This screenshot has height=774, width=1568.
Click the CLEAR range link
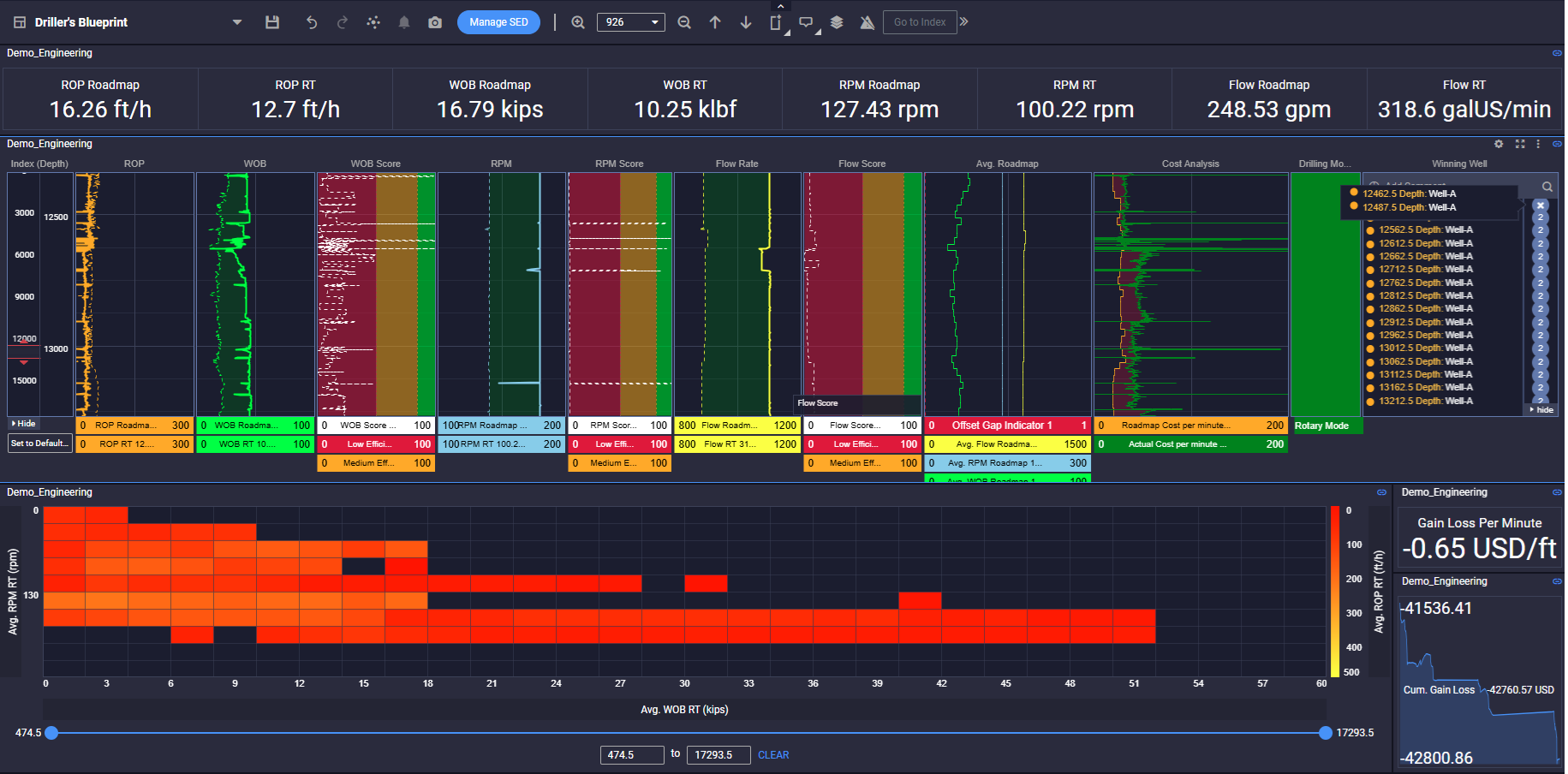coord(773,755)
